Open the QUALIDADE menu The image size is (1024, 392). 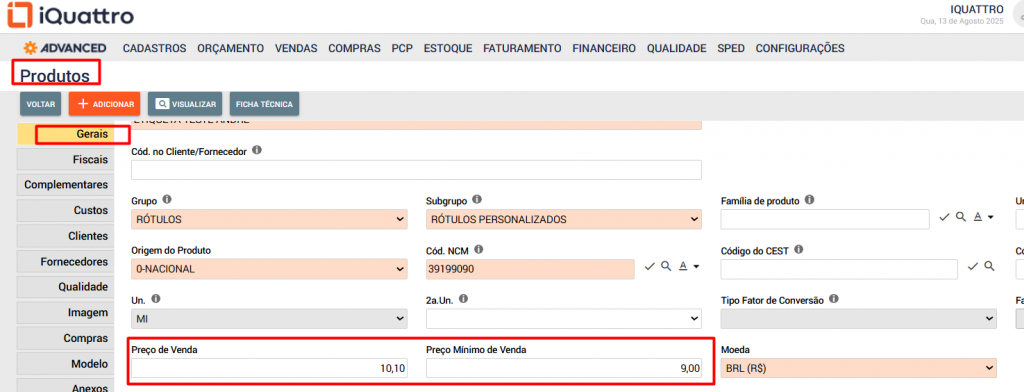click(x=677, y=48)
